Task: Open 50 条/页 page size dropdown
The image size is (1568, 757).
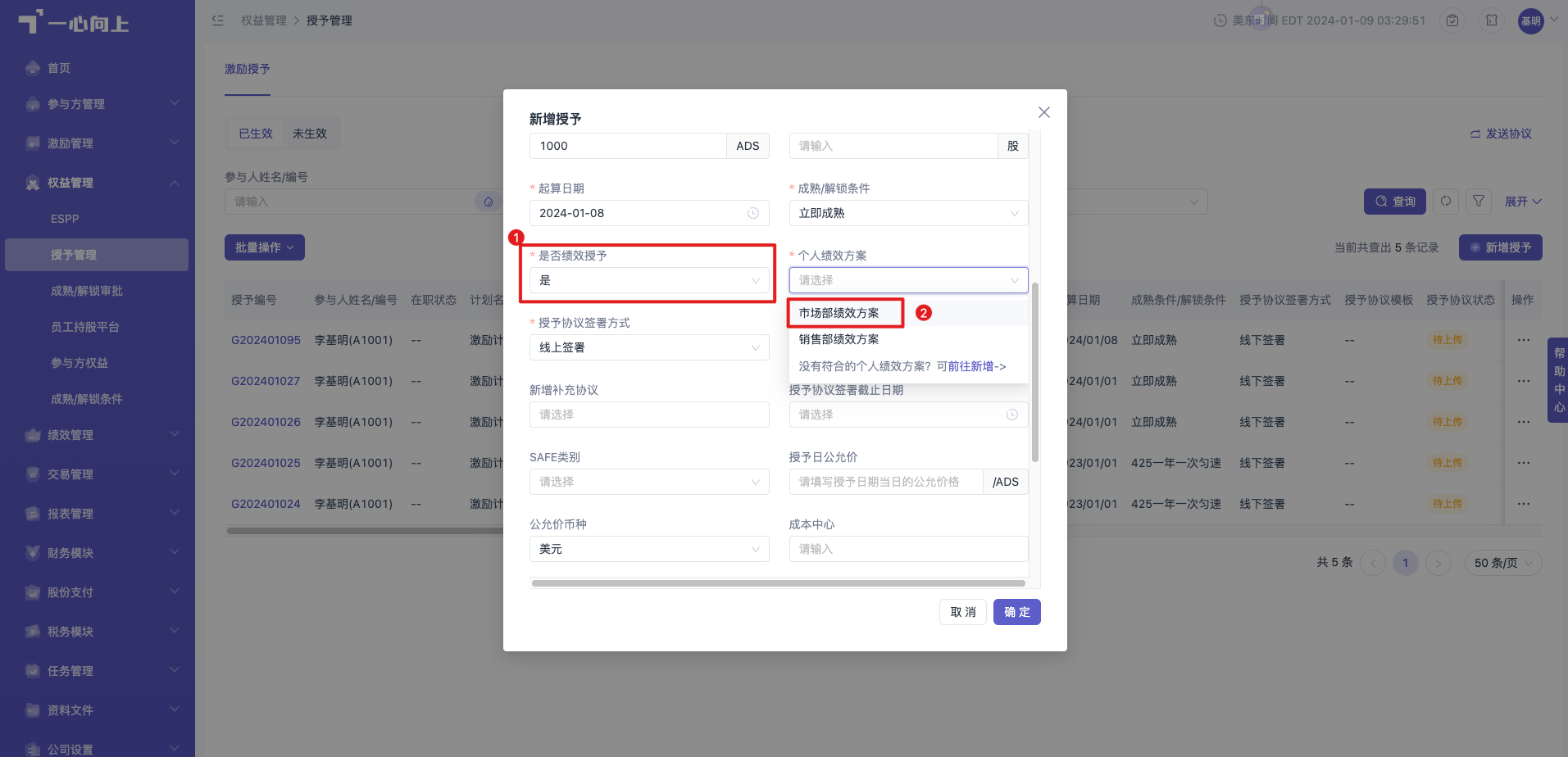Action: [x=1503, y=563]
